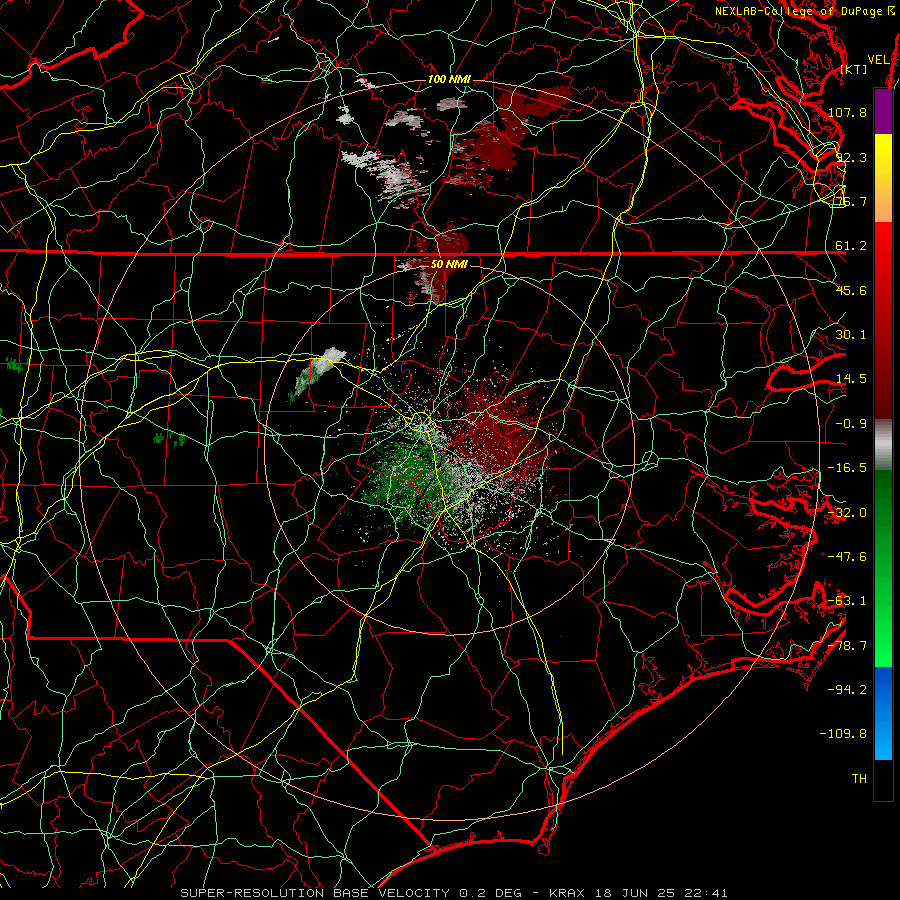900x900 pixels.
Task: Select the -0.9 value on velocity scale
Action: click(851, 424)
